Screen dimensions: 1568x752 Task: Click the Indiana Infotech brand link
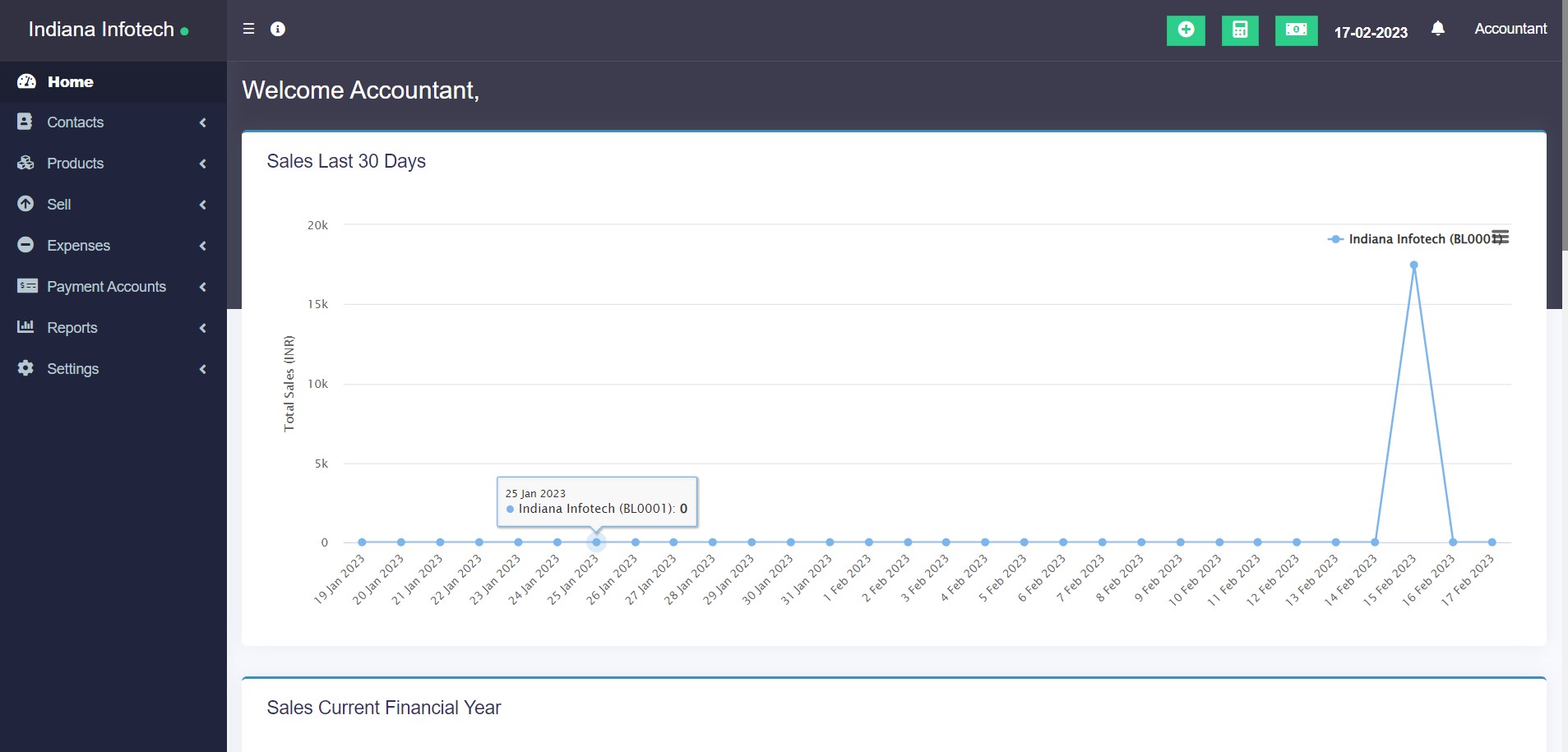(x=101, y=30)
